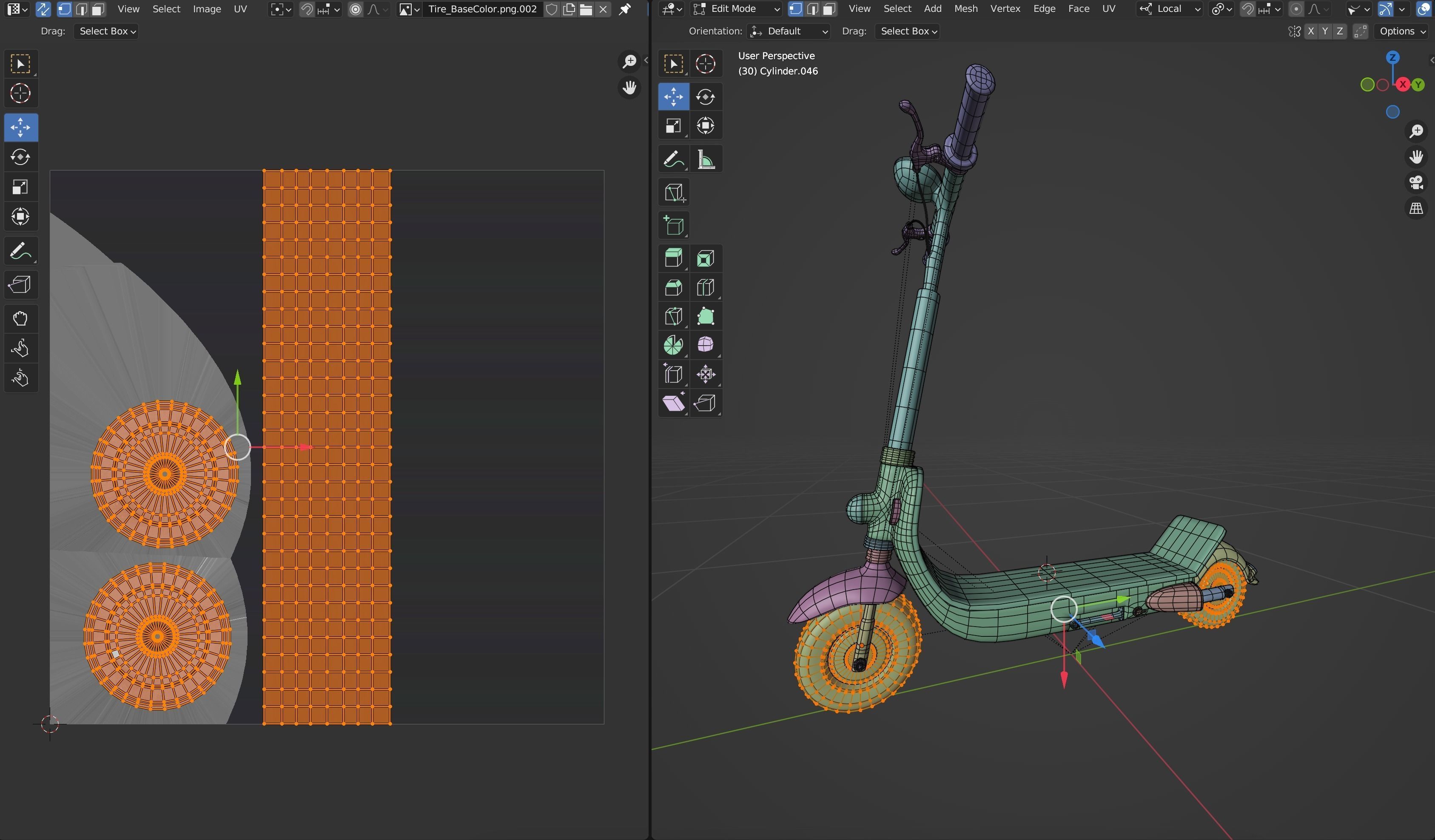Pick the Pinch tool in UV editor

coord(20,377)
